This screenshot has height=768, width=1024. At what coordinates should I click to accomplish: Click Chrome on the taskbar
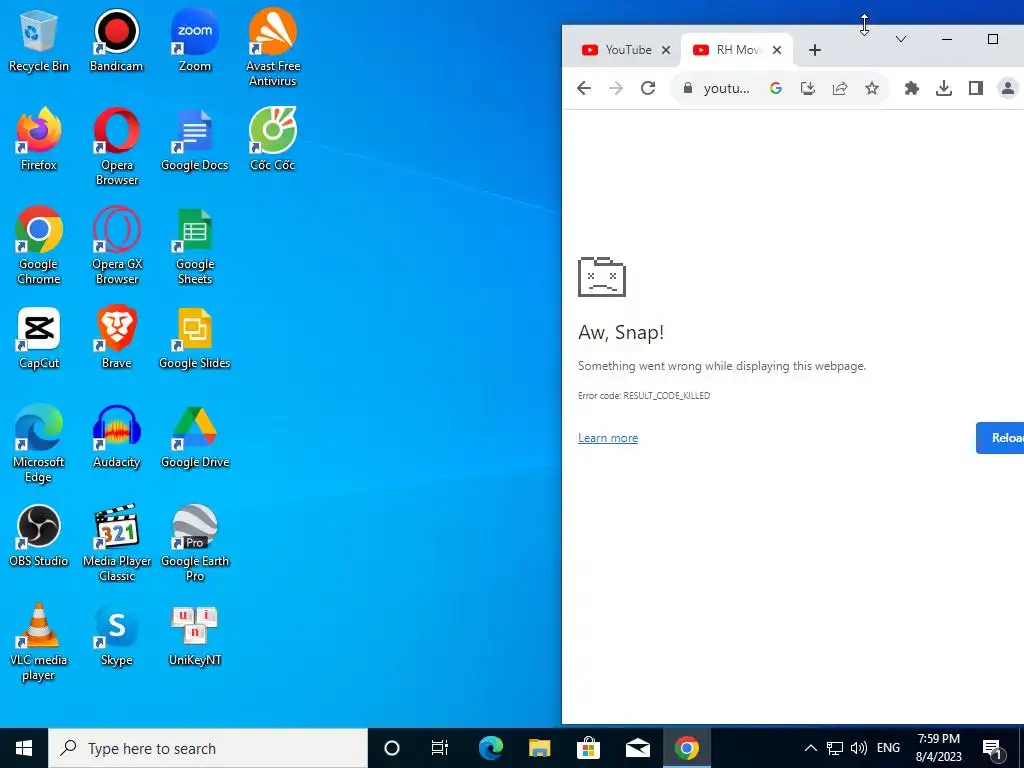[x=686, y=748]
